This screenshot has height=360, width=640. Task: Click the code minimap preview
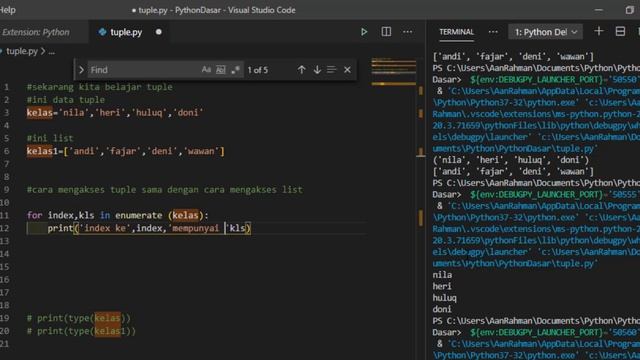pyautogui.click(x=393, y=72)
